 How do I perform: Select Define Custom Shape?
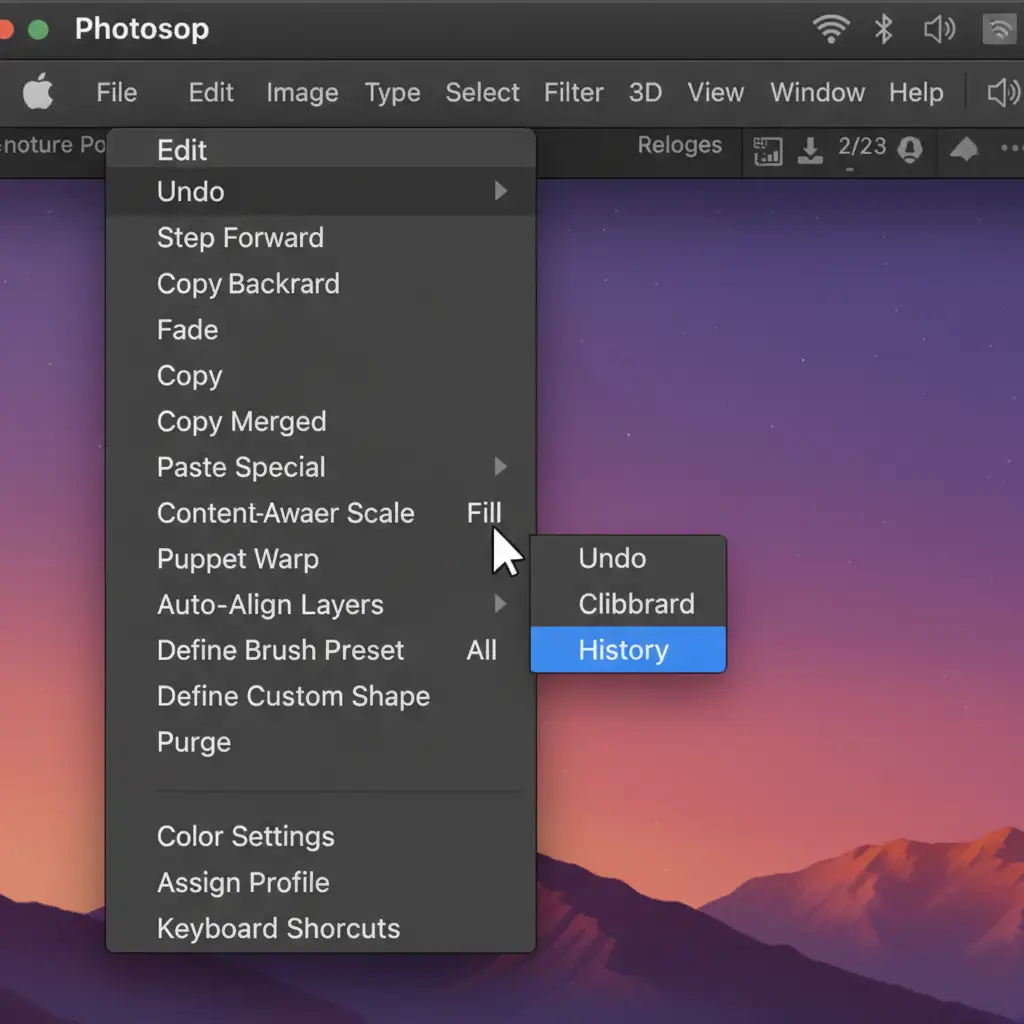tap(293, 696)
